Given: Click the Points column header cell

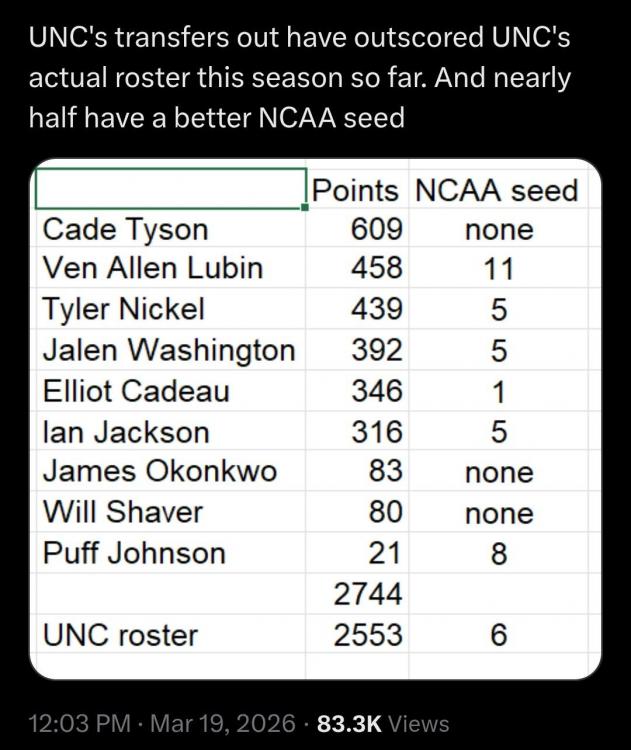Looking at the screenshot, I should [x=355, y=190].
